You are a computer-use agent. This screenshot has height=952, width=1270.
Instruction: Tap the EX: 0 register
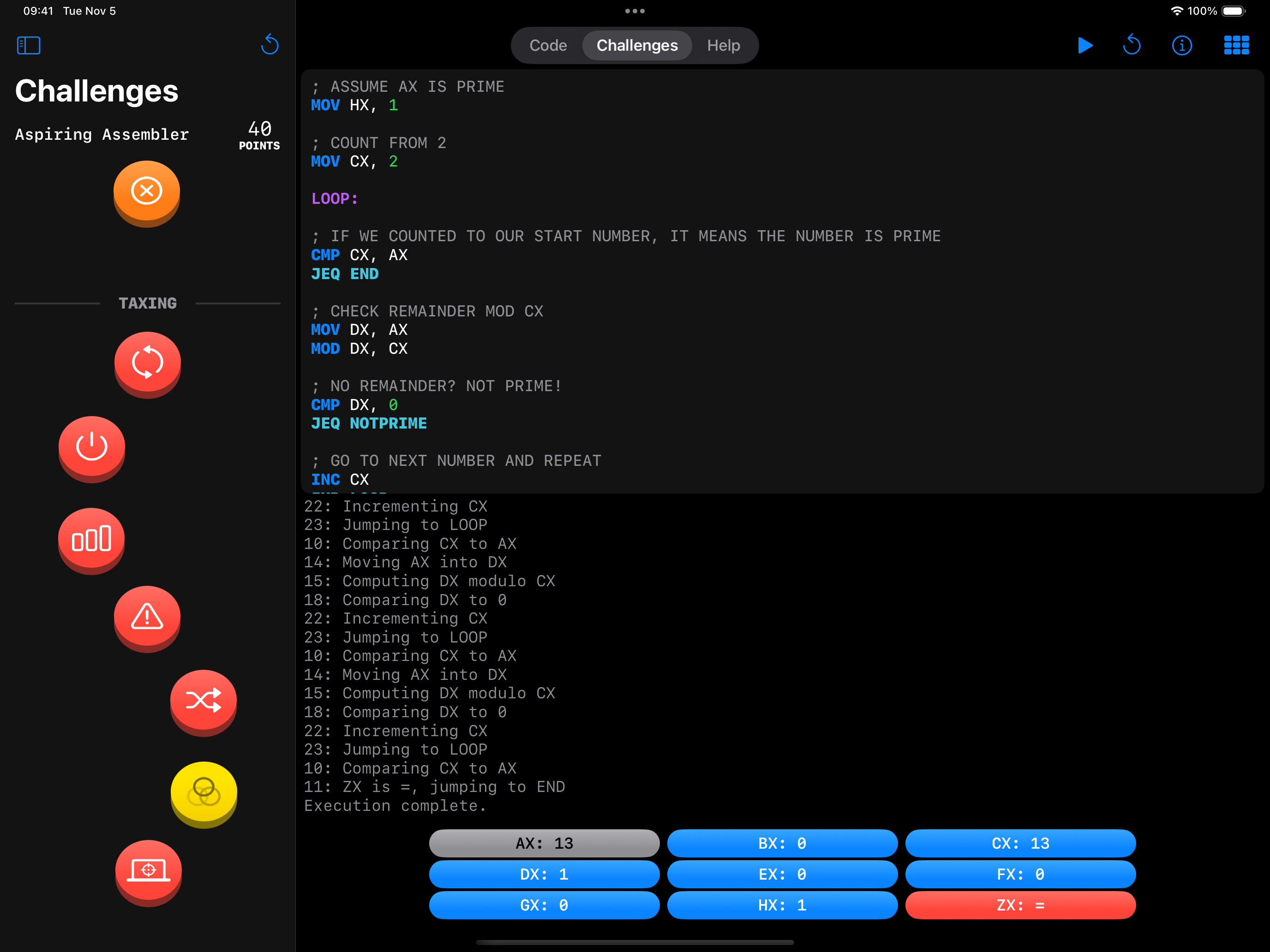coord(782,874)
